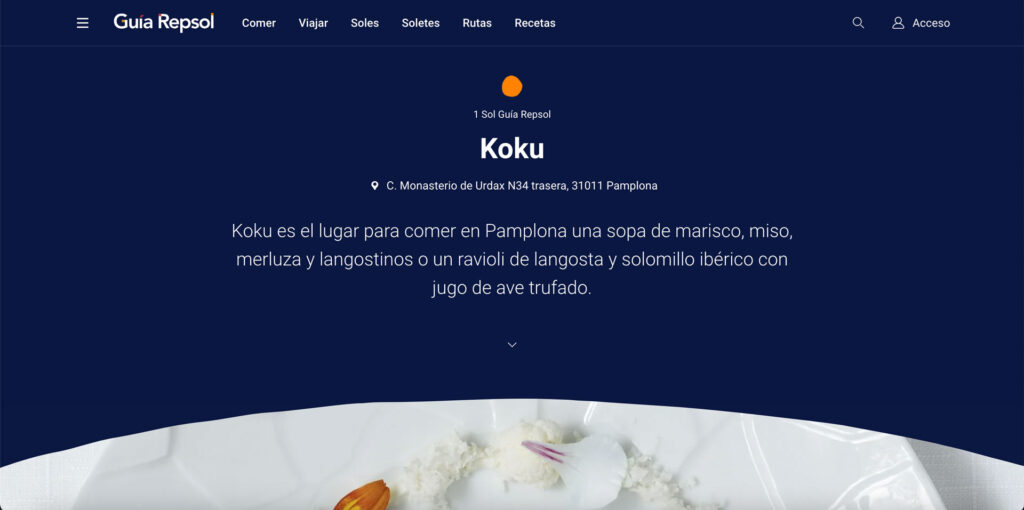This screenshot has height=510, width=1024.
Task: Click the Monasterio de Urdax address
Action: click(522, 185)
